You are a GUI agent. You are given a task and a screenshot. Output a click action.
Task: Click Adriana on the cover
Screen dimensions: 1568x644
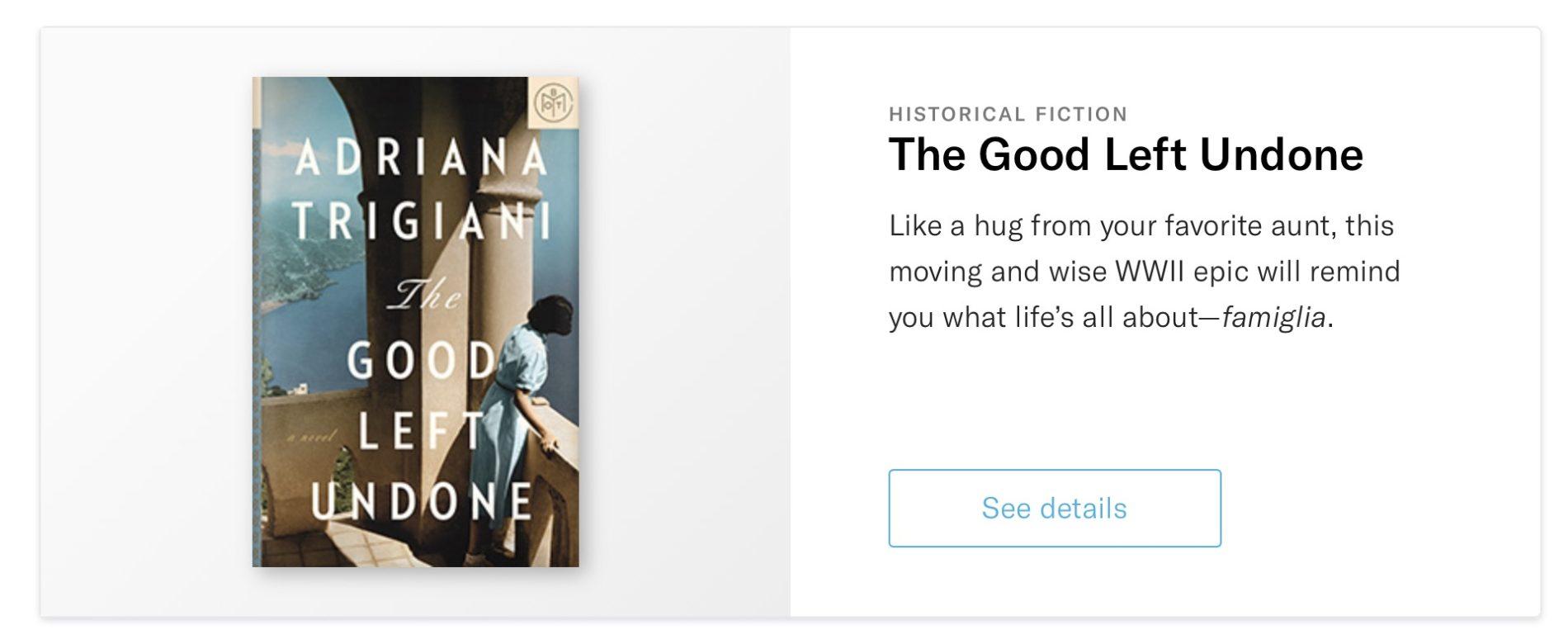(x=421, y=157)
